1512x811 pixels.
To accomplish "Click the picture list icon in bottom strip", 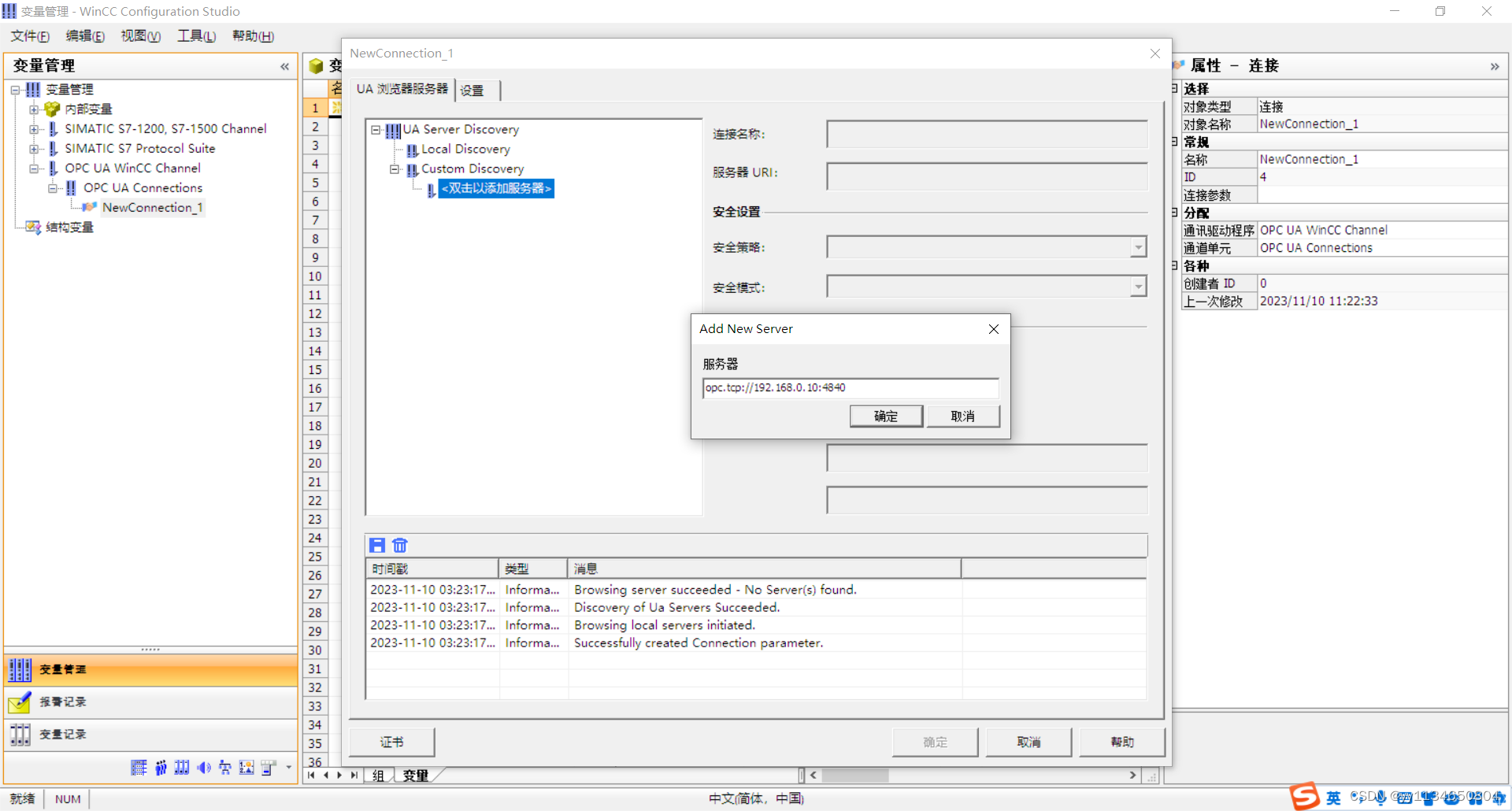I will coord(246,768).
